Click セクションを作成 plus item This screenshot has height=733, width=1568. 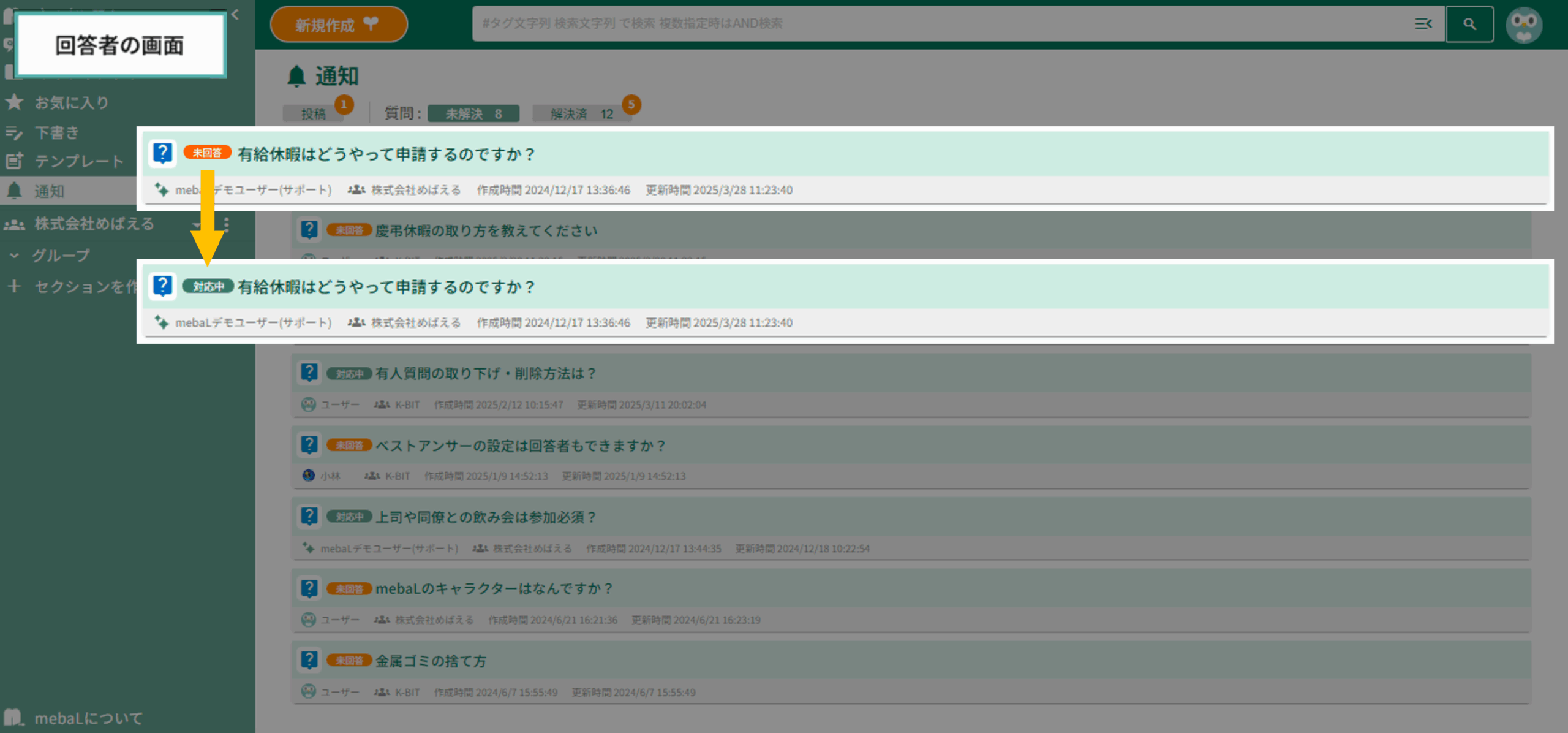(15, 286)
